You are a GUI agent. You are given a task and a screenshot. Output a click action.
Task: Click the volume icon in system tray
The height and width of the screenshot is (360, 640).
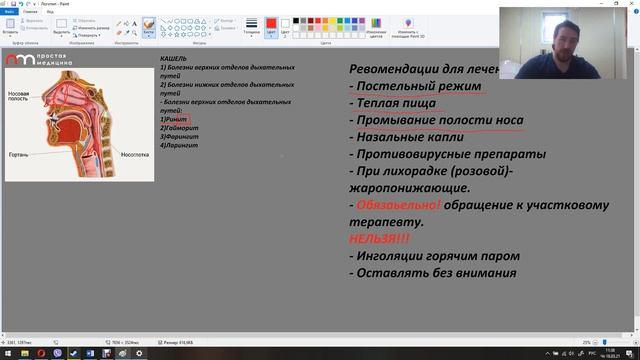click(x=571, y=353)
